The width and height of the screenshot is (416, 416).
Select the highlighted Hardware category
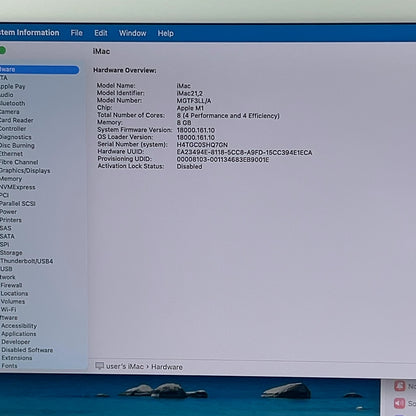point(39,69)
